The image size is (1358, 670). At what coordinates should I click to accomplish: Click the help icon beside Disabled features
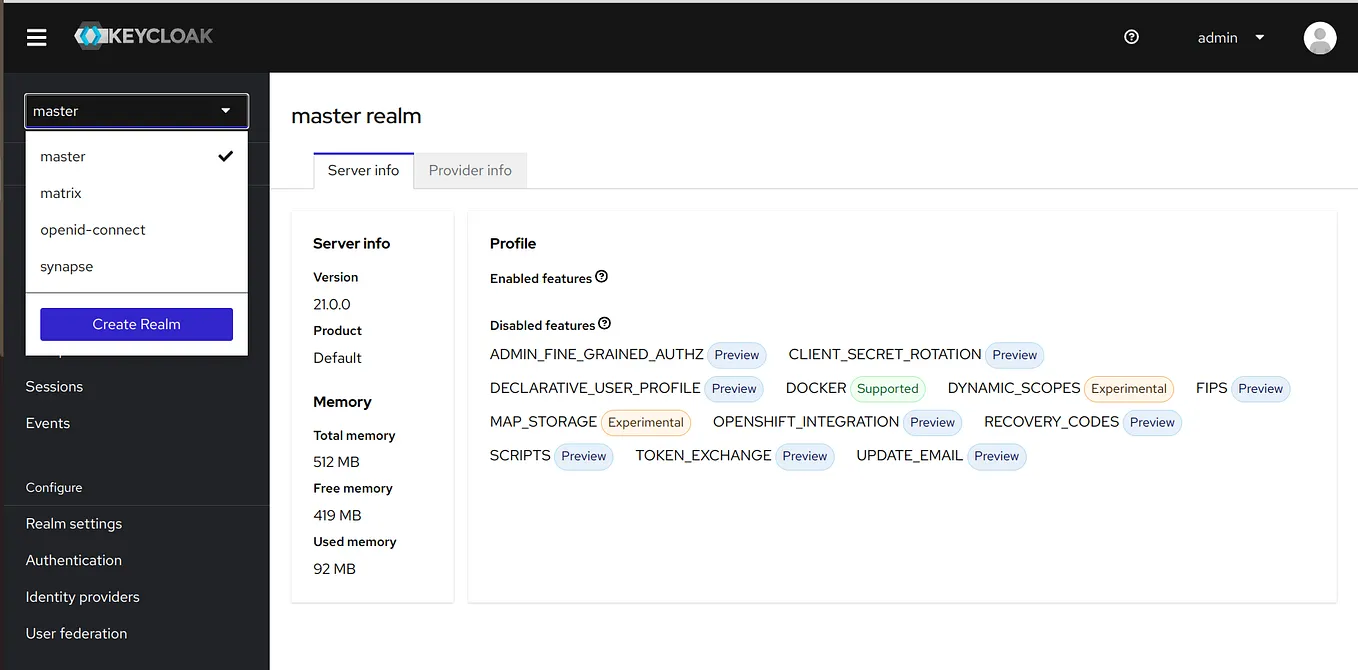(604, 323)
